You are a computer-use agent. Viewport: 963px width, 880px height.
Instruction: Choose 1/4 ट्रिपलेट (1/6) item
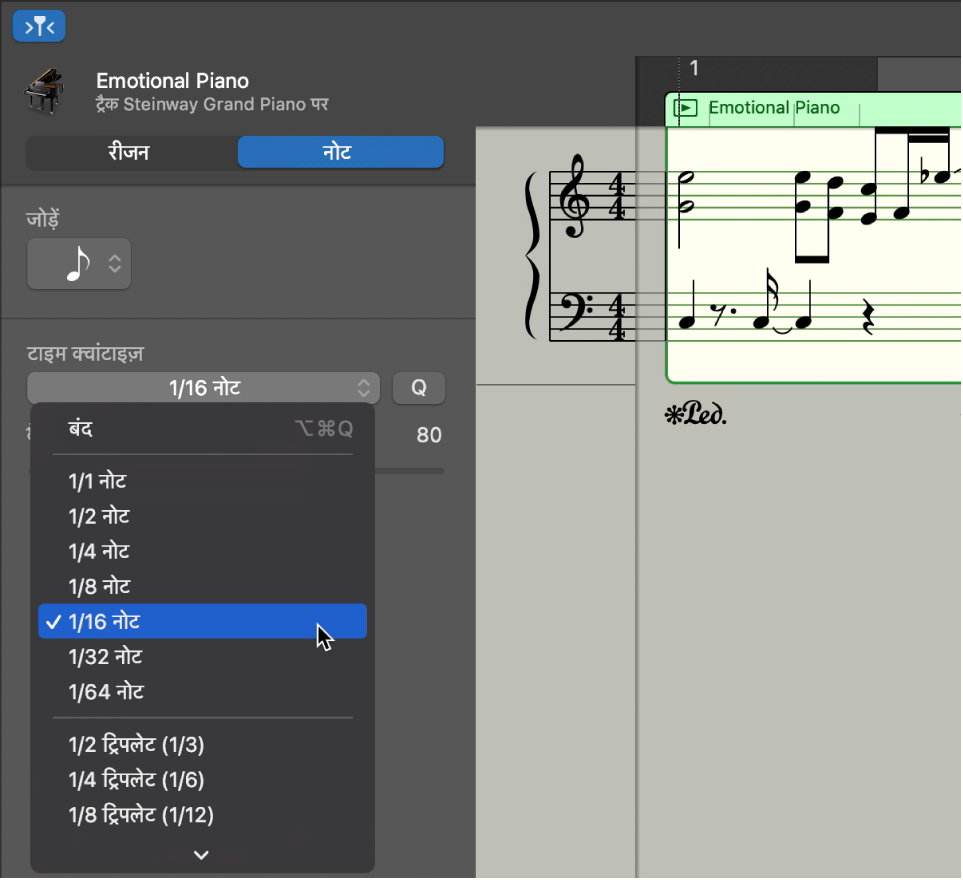pos(203,780)
